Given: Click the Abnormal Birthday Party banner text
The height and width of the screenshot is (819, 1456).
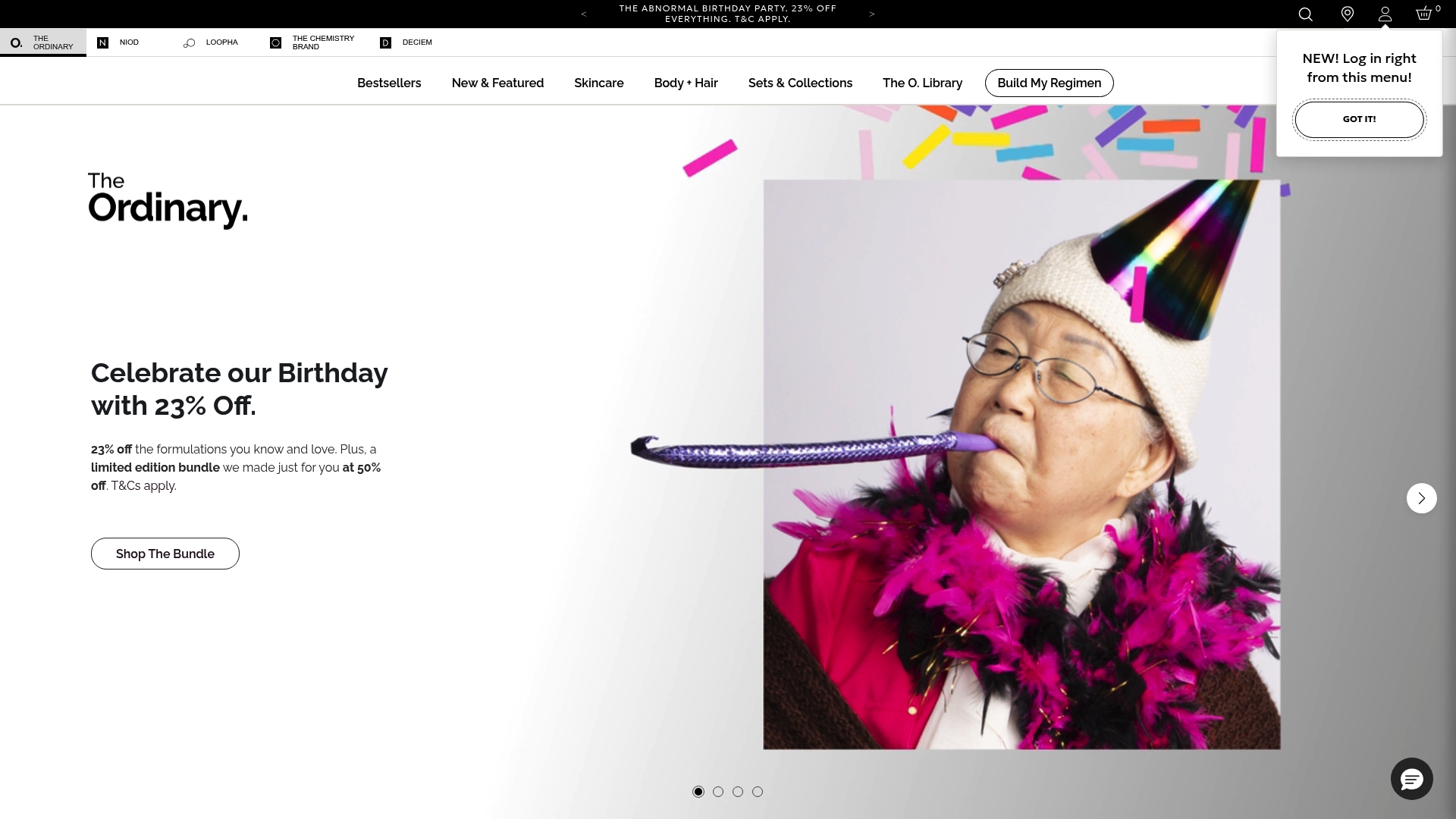Looking at the screenshot, I should [727, 14].
